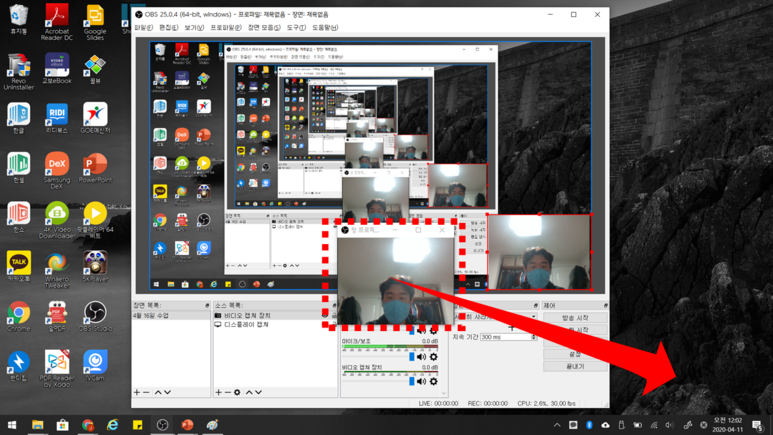Open 5KPlayer desktop icon

(95, 266)
